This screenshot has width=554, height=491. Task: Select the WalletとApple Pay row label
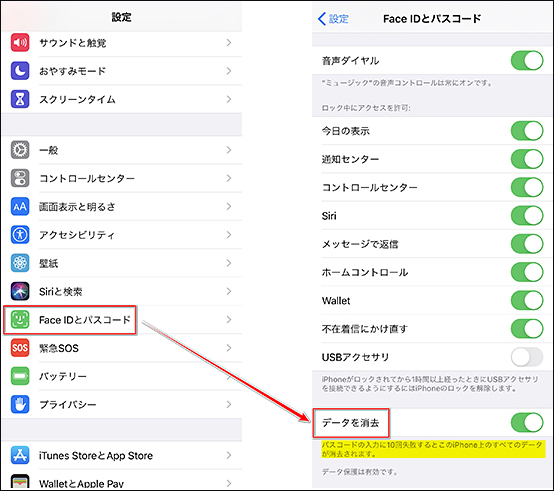[81, 484]
